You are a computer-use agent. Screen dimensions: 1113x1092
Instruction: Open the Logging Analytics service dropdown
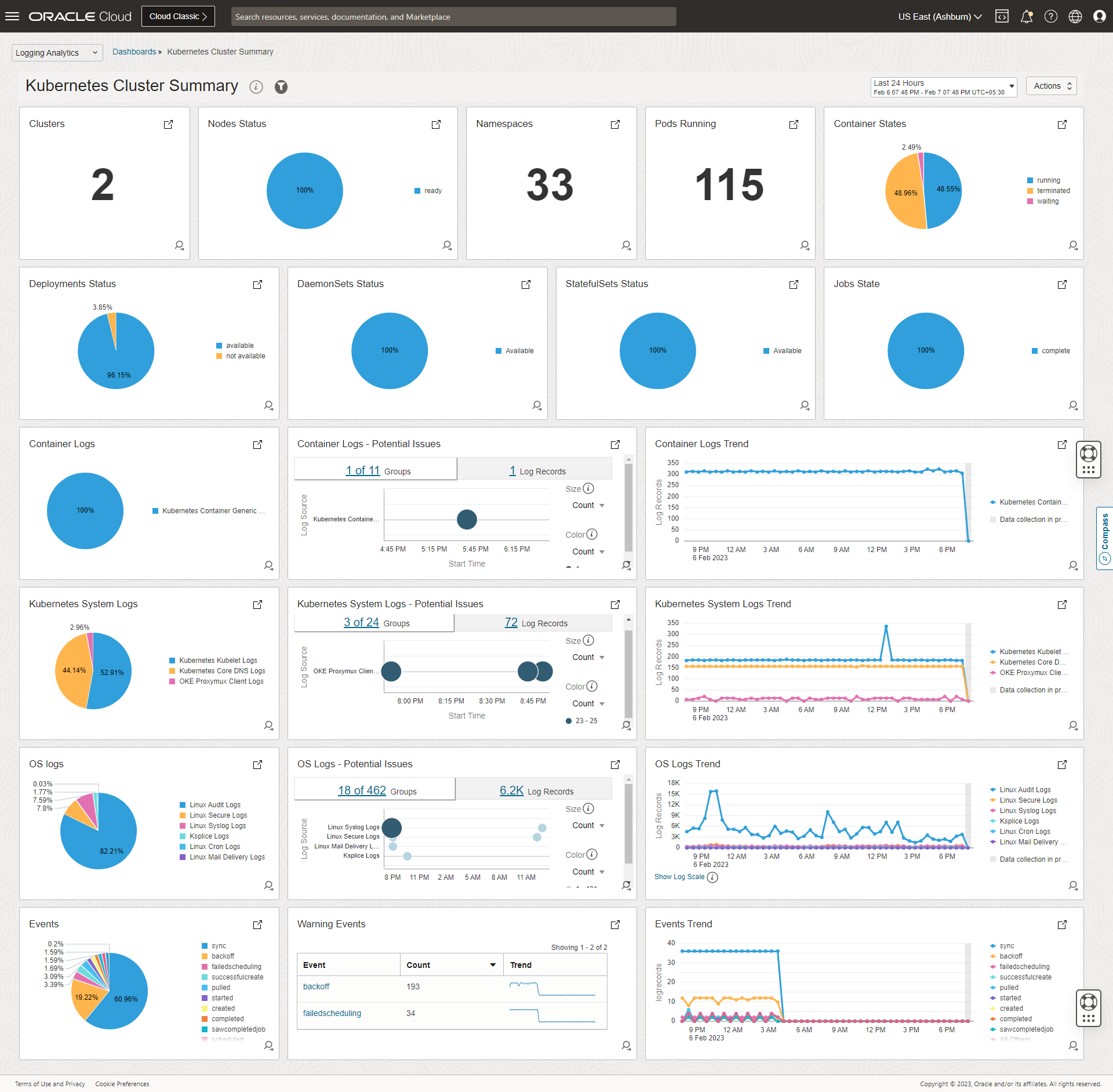point(57,53)
